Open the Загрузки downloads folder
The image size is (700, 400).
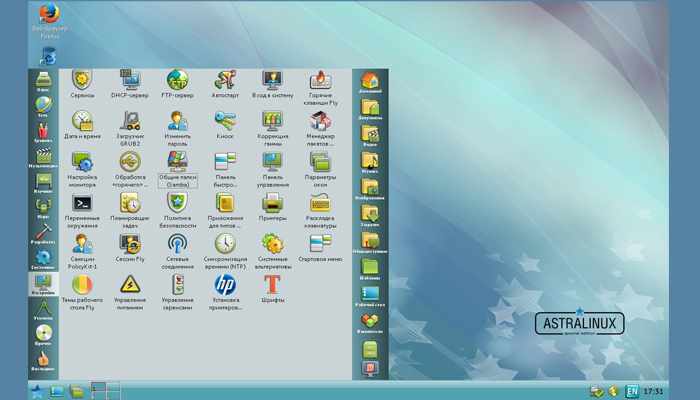370,216
